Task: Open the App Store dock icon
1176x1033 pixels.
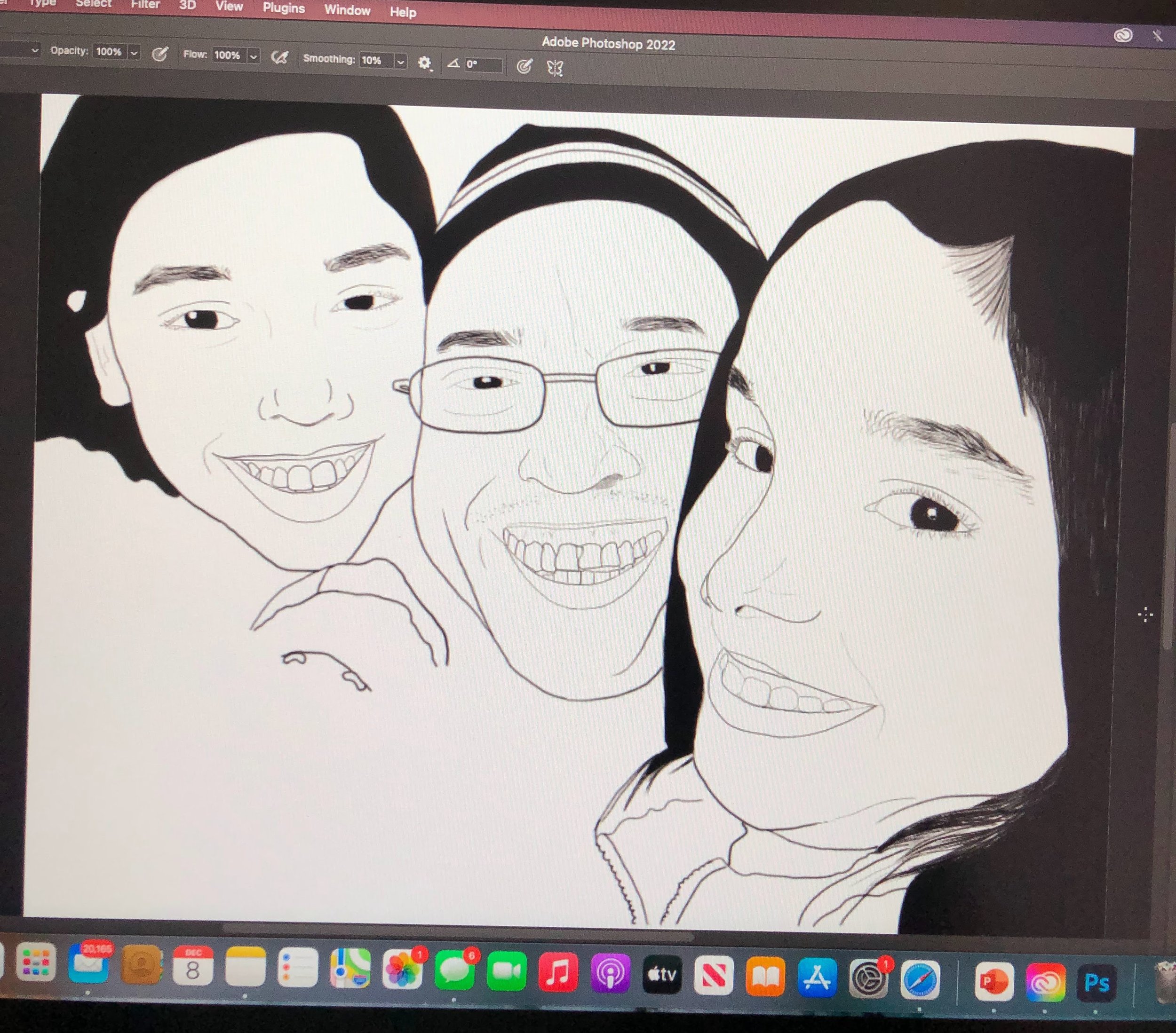Action: [817, 978]
